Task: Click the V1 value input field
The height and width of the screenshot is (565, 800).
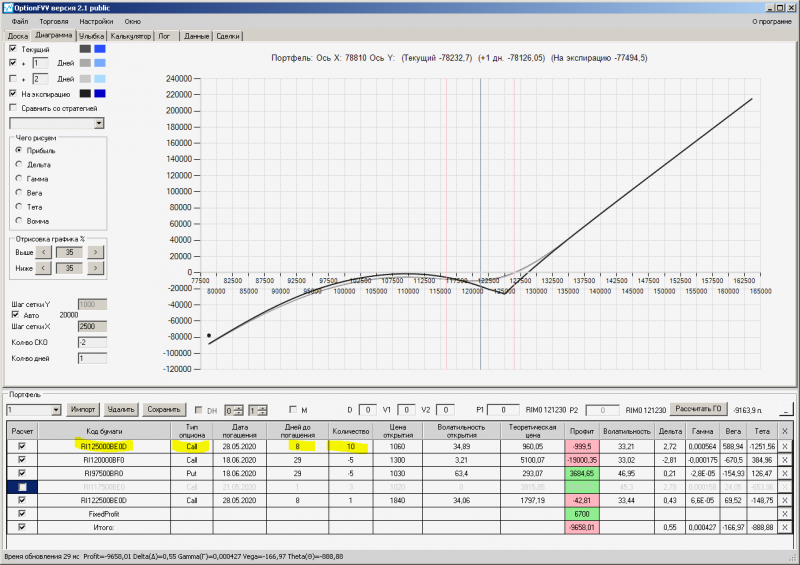Action: coord(406,410)
